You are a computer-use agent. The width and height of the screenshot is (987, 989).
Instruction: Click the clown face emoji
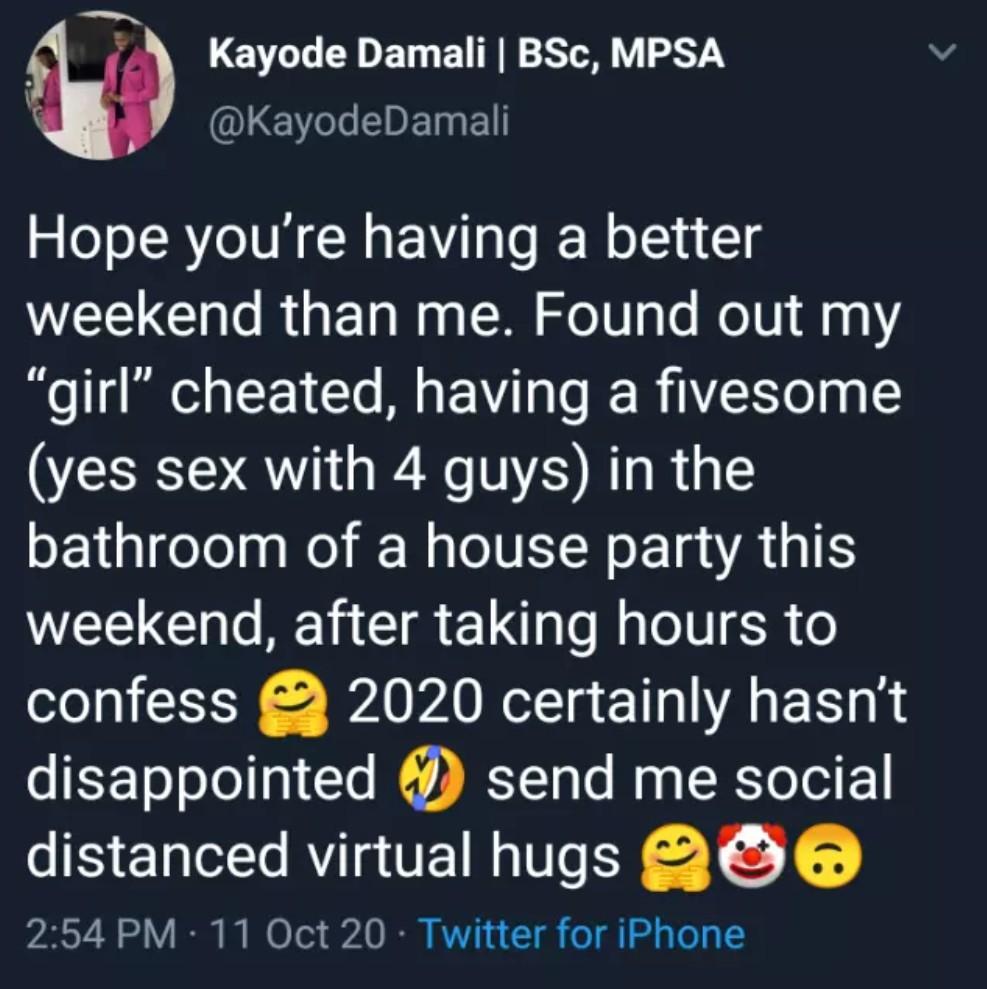coord(752,855)
